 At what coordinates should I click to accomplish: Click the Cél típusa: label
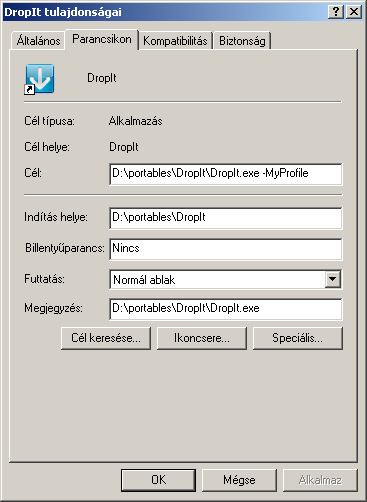click(49, 121)
